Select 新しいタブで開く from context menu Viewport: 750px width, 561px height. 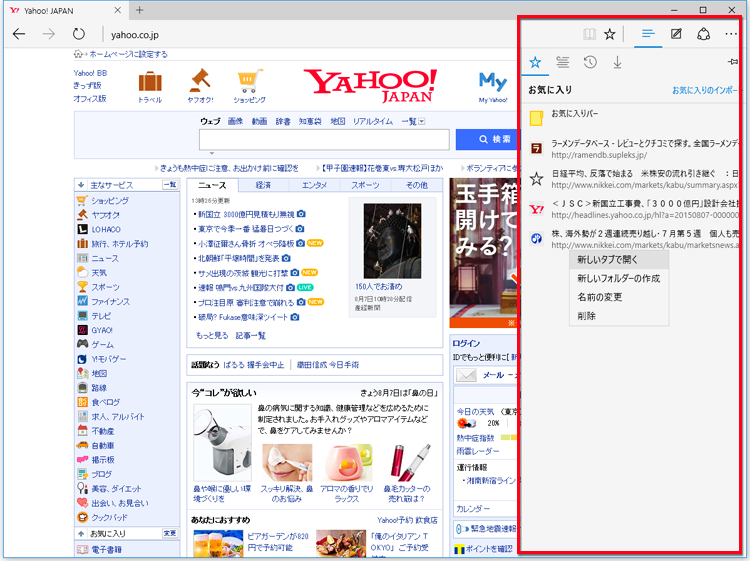click(607, 259)
